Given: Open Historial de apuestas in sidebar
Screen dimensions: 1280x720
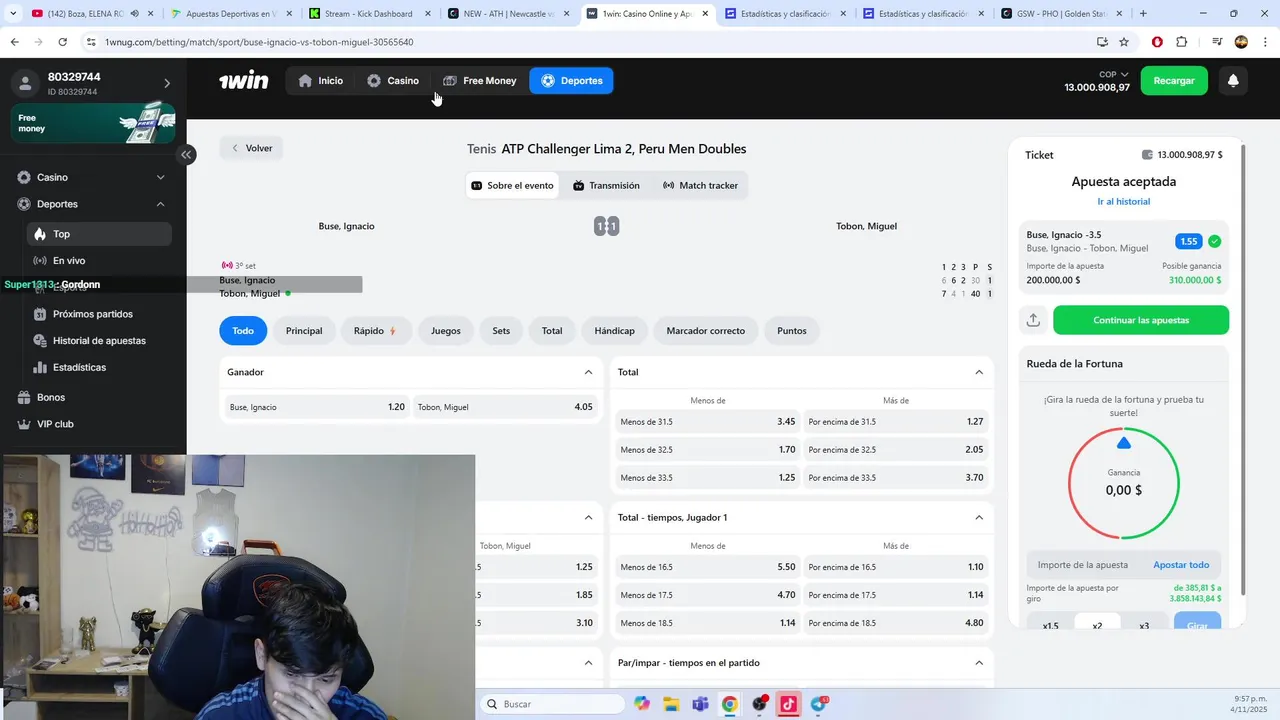Looking at the screenshot, I should [99, 341].
